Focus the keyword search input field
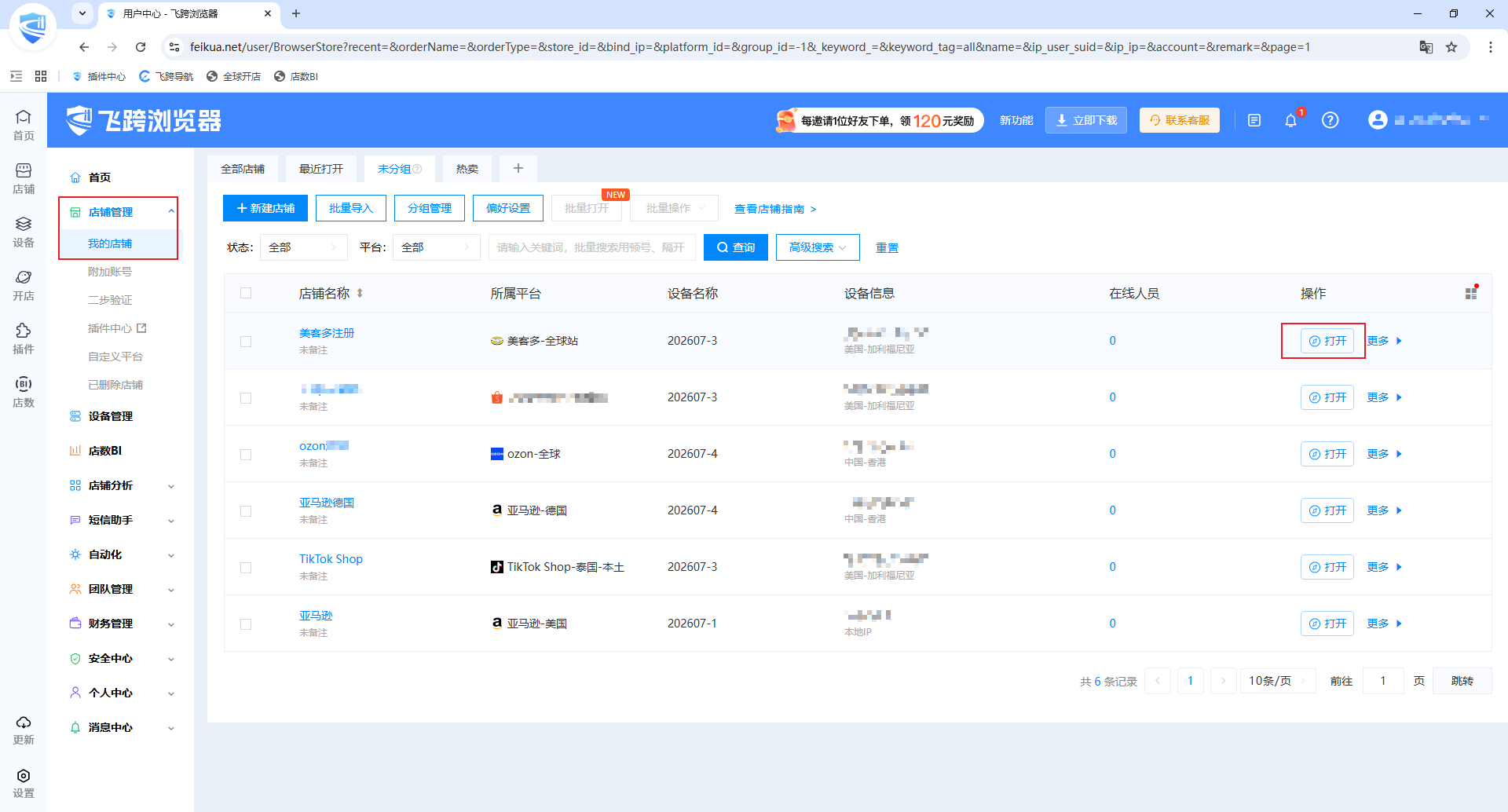Viewport: 1508px width, 812px height. click(x=591, y=247)
